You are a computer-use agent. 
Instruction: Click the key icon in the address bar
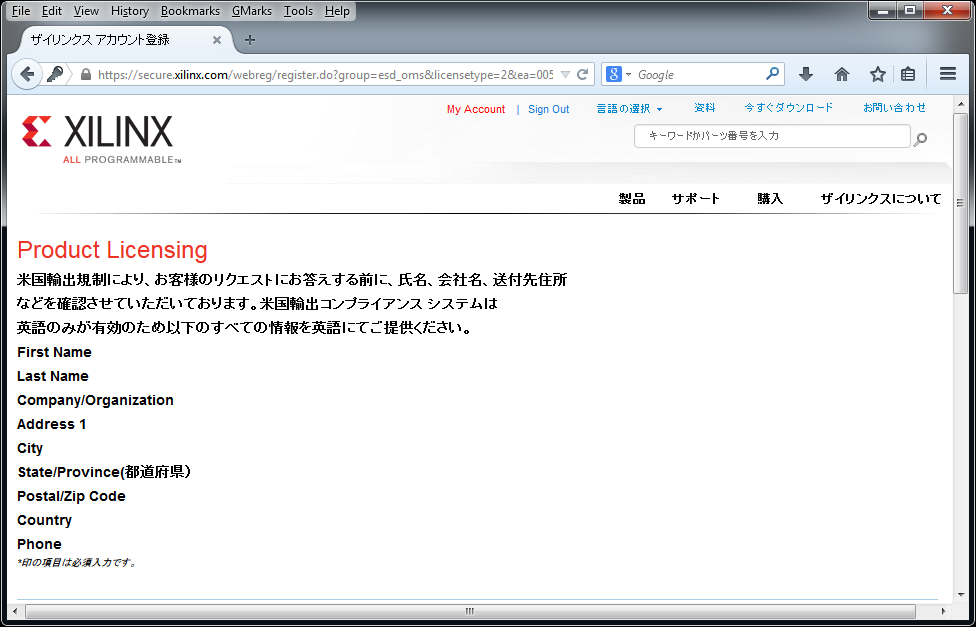55,75
